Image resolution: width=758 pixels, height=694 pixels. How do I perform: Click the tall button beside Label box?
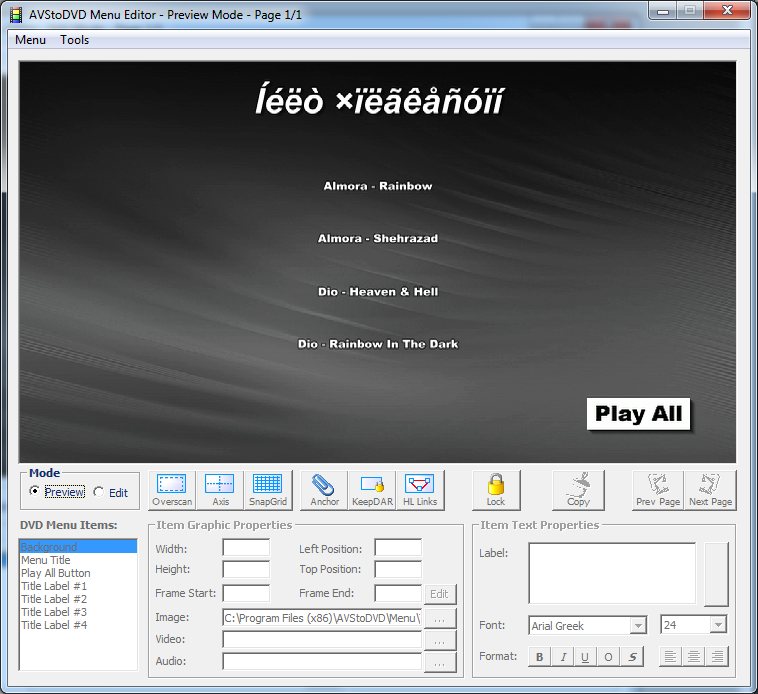(716, 574)
